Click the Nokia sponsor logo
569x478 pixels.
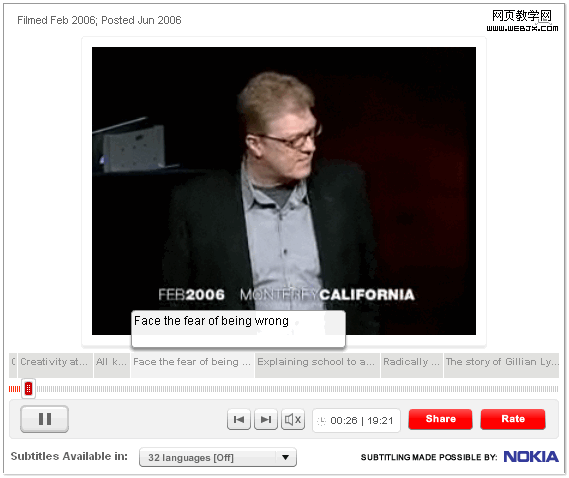(531, 457)
